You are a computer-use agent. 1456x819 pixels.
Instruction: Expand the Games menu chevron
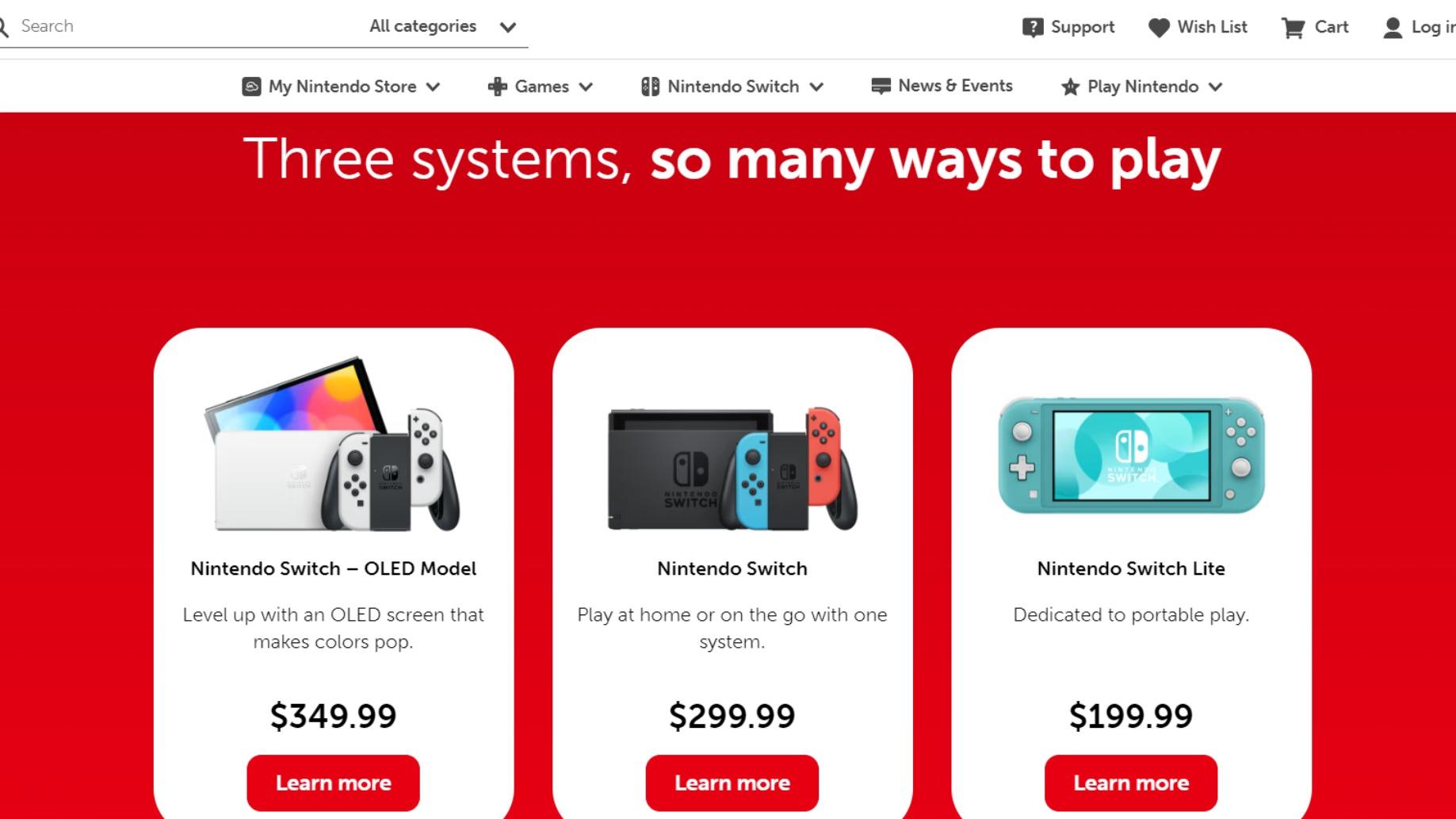click(x=586, y=87)
